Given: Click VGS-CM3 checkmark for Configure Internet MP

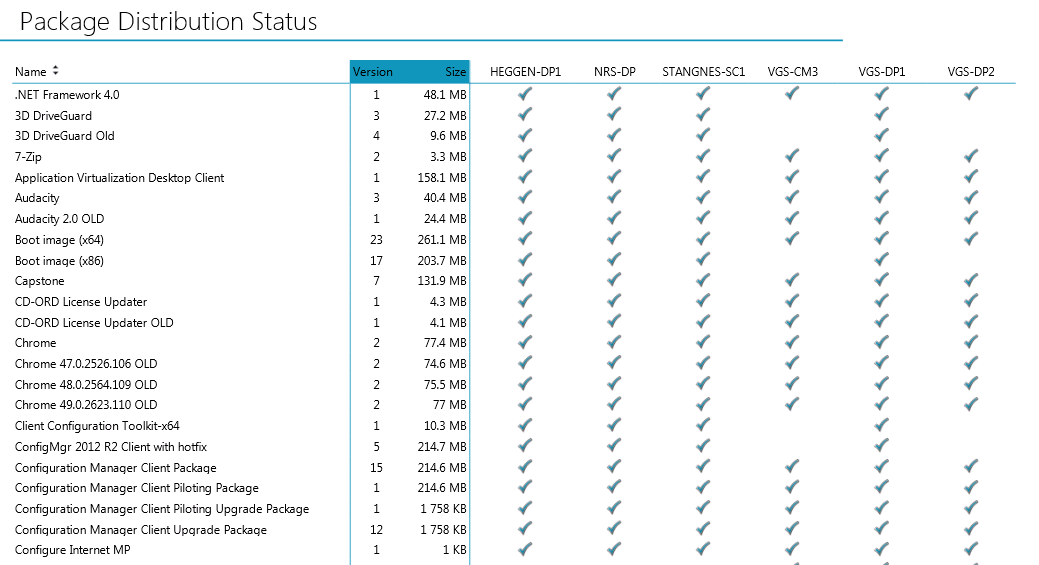Looking at the screenshot, I should pyautogui.click(x=792, y=549).
